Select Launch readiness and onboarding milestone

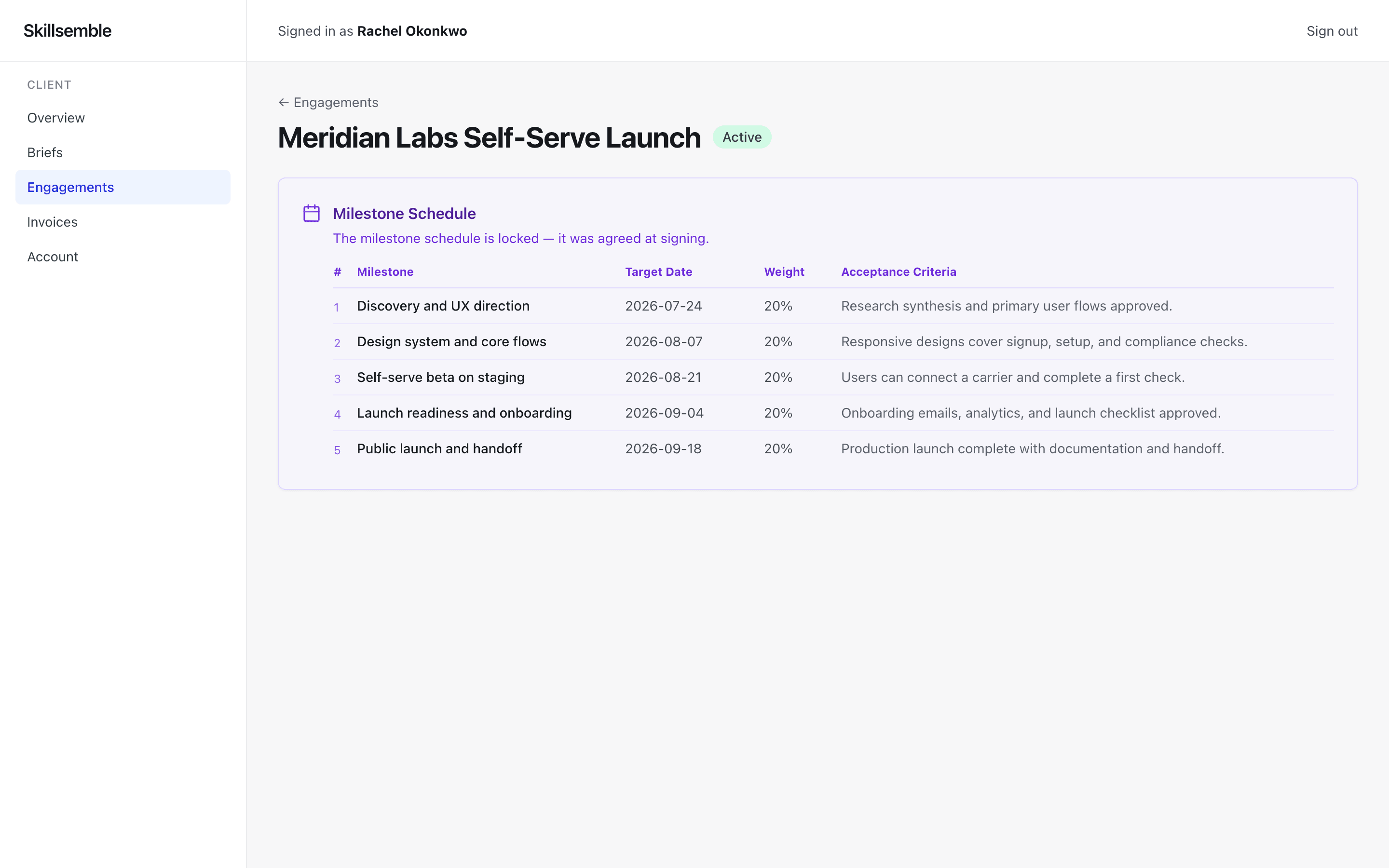[x=464, y=413]
